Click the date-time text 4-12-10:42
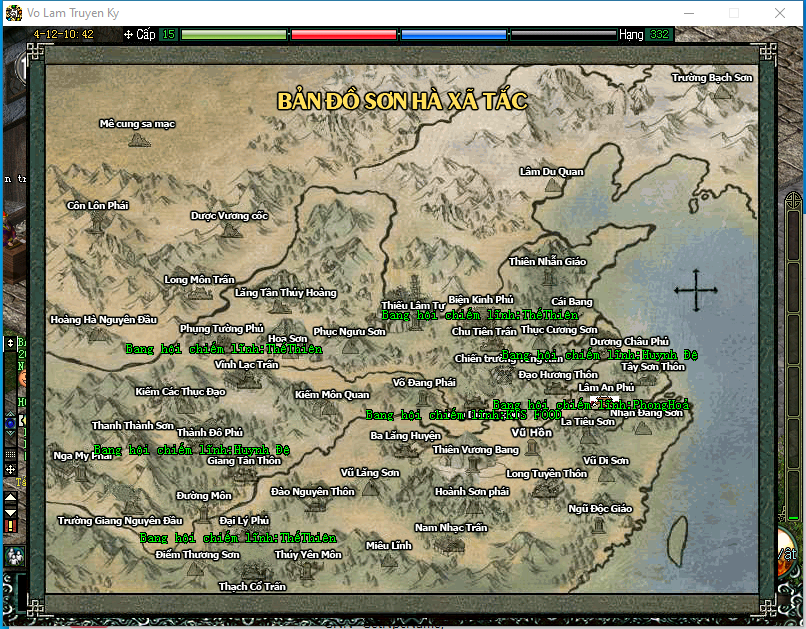Viewport: 806px width, 629px height. pyautogui.click(x=63, y=34)
